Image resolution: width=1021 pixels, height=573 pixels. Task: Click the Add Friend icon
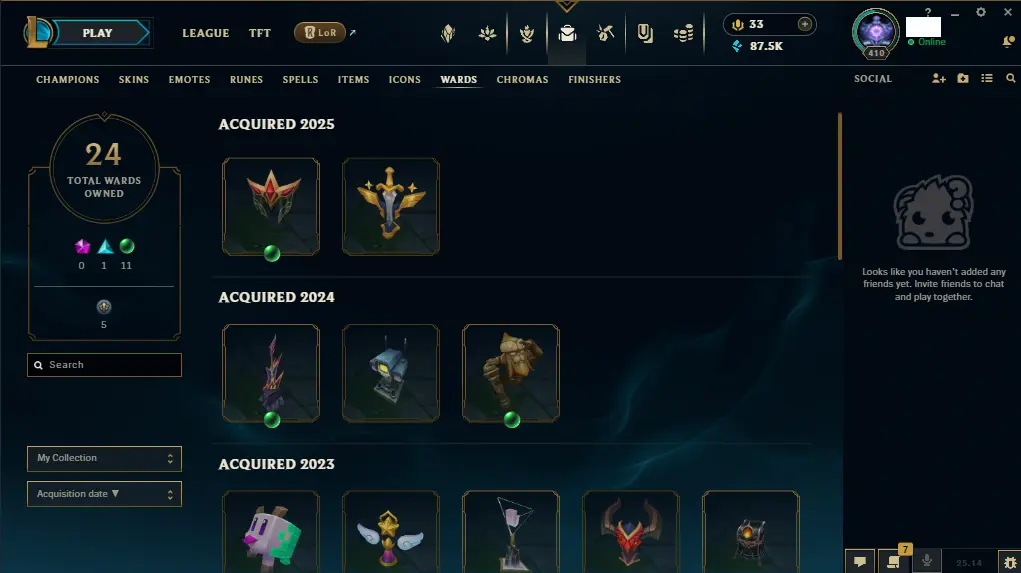(938, 79)
